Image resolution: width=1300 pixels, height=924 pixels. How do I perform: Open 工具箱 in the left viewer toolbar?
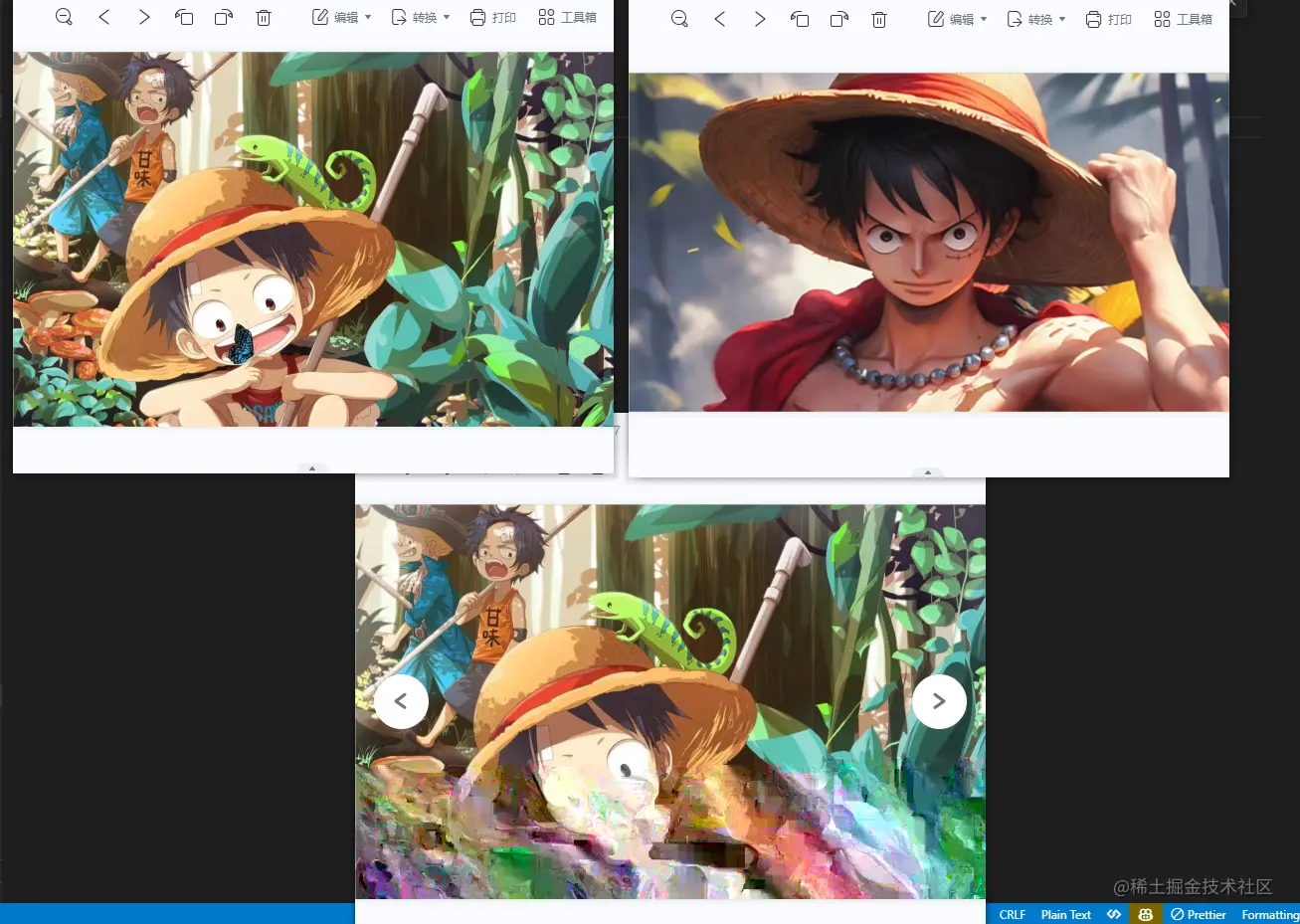(567, 17)
